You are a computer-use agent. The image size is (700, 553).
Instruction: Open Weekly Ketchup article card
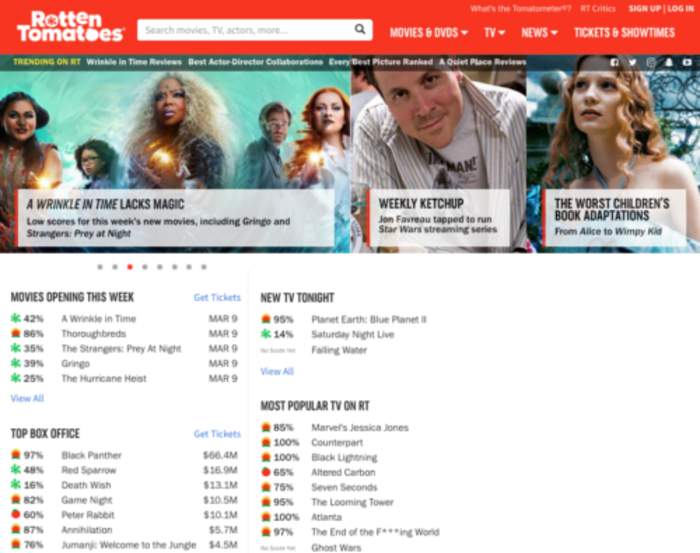(x=438, y=217)
